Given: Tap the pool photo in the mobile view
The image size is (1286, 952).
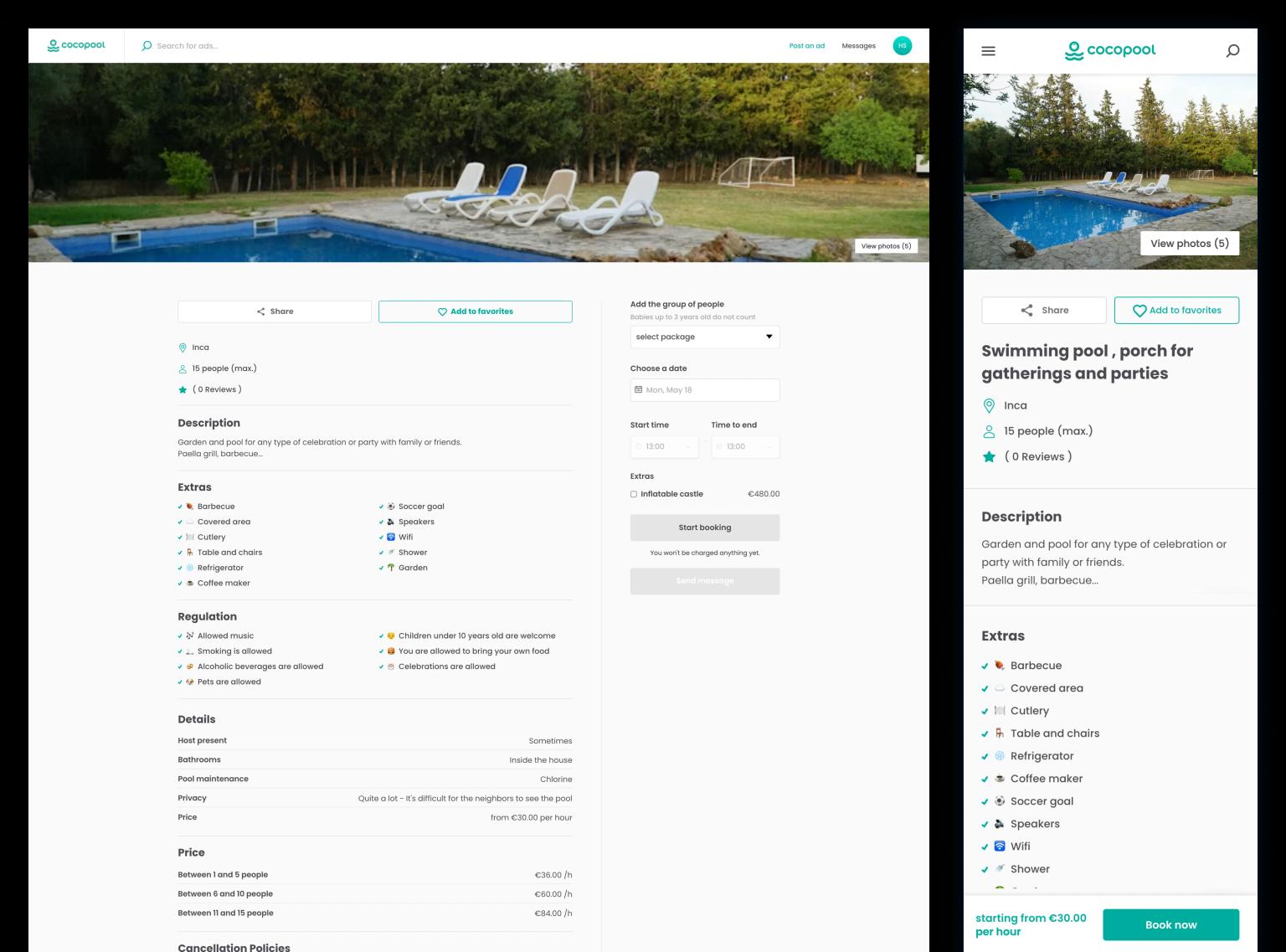Looking at the screenshot, I should (x=1110, y=172).
